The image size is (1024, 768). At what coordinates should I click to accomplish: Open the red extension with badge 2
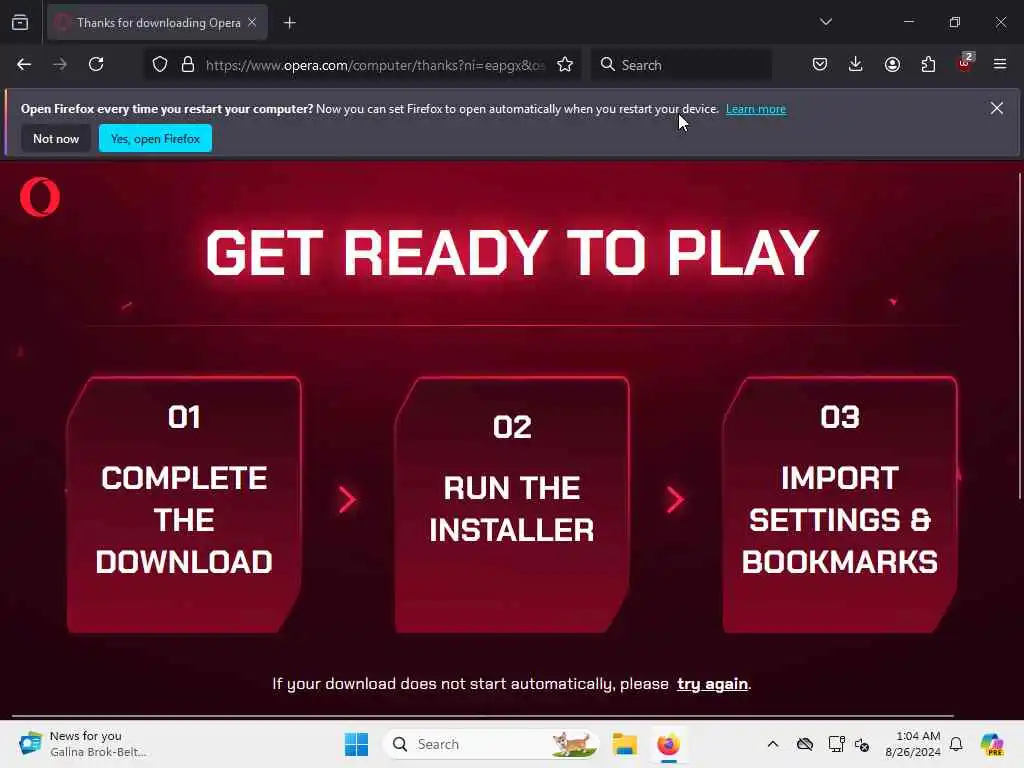coord(965,63)
